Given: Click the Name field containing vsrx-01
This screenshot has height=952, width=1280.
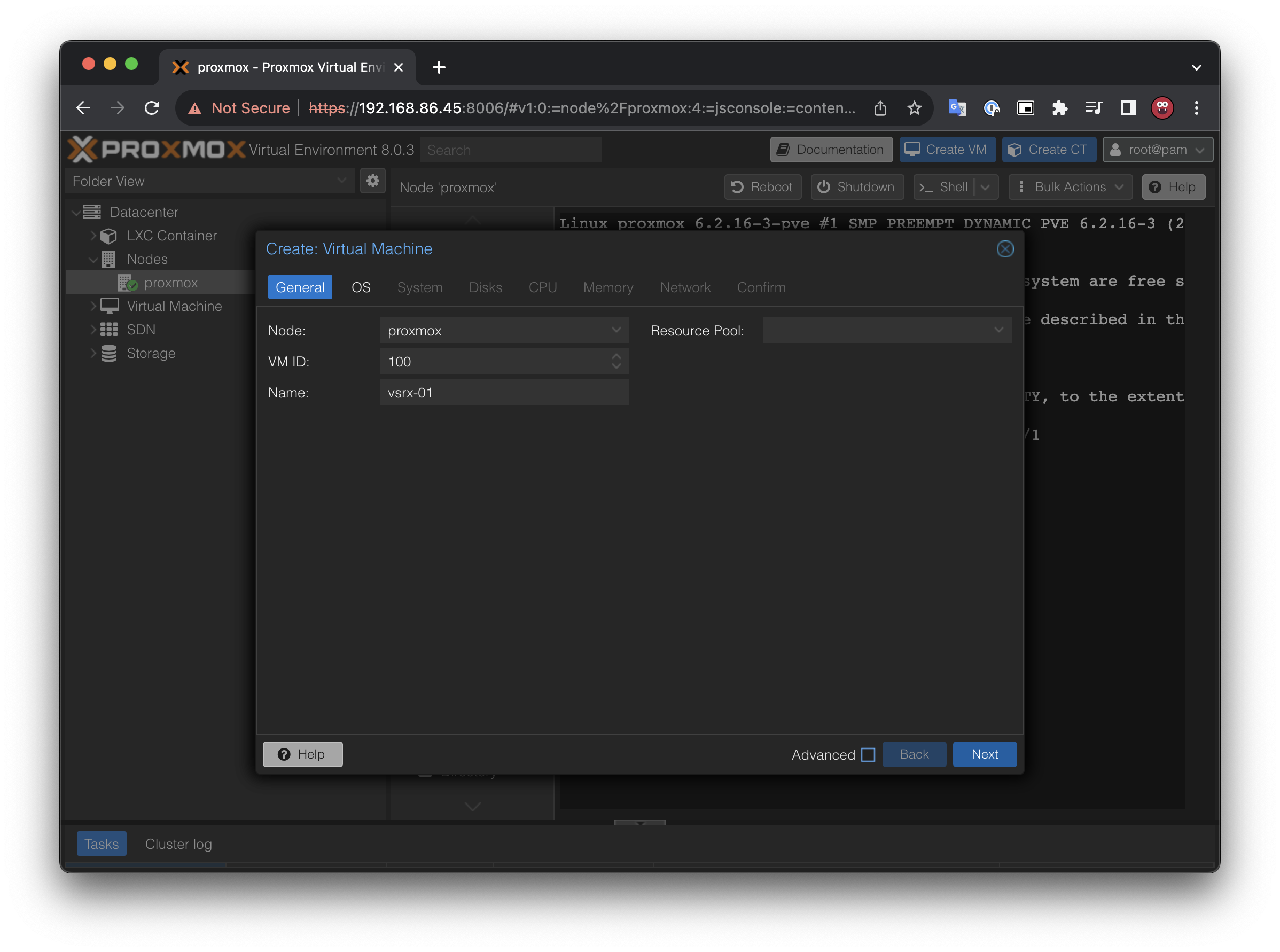Looking at the screenshot, I should click(x=504, y=393).
